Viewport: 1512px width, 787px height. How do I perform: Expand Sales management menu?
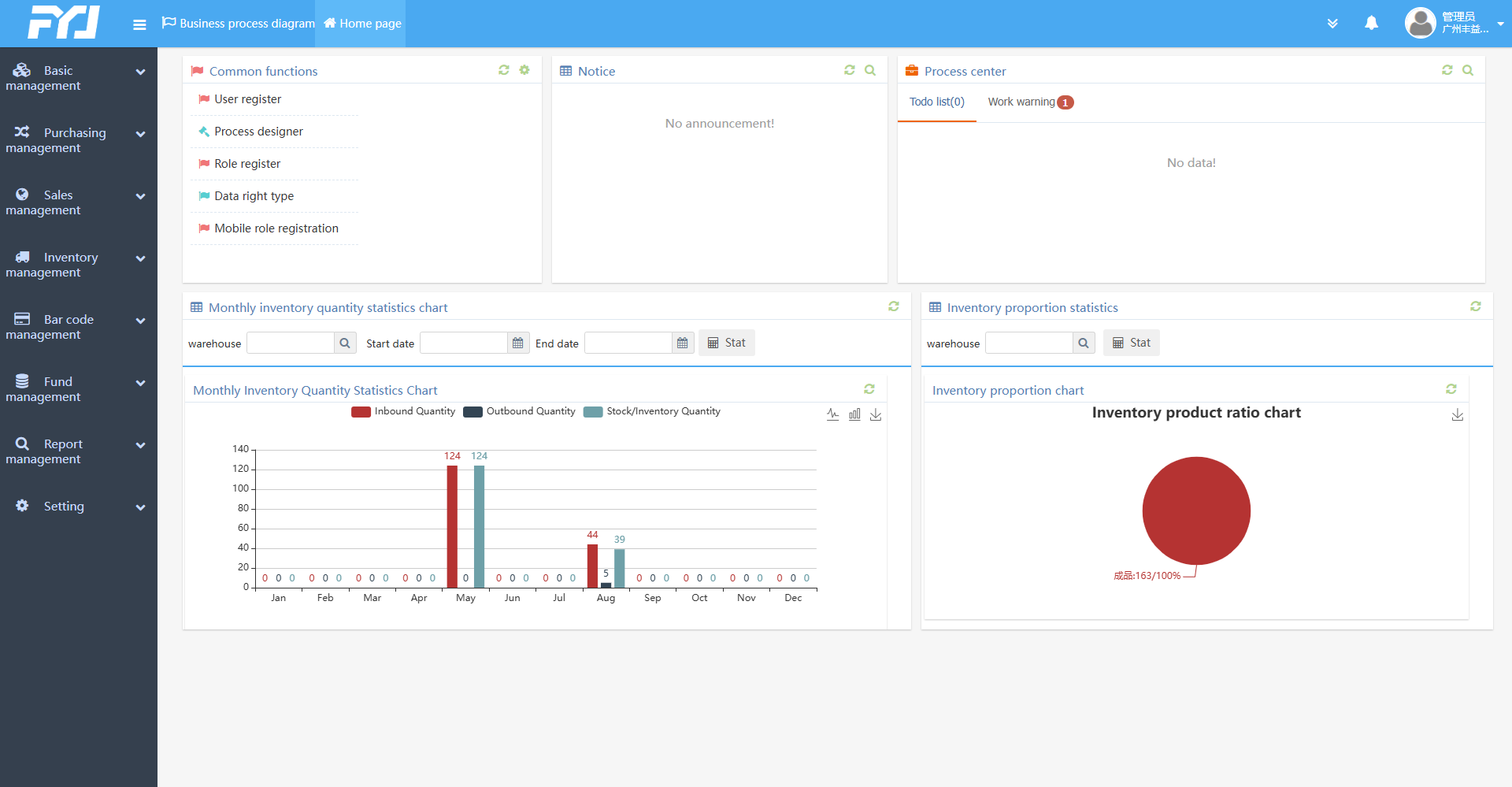click(x=79, y=202)
